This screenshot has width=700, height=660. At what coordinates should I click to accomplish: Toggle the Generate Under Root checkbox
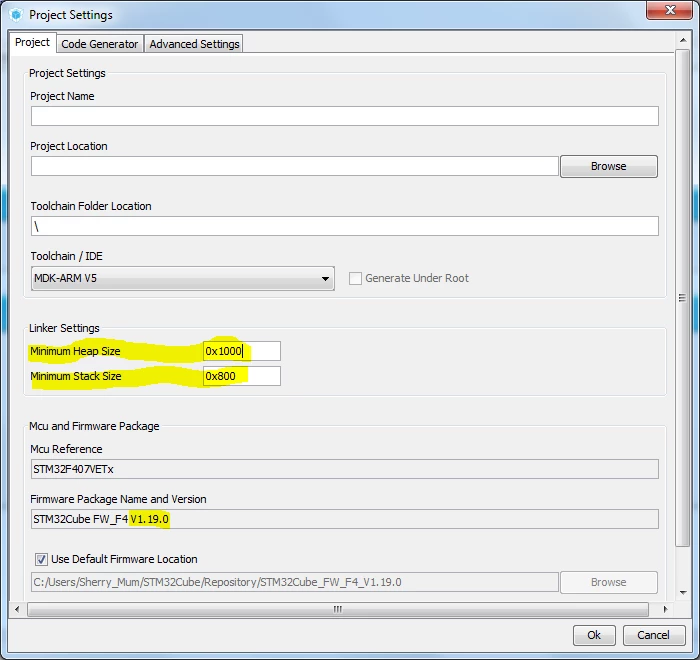[x=355, y=278]
